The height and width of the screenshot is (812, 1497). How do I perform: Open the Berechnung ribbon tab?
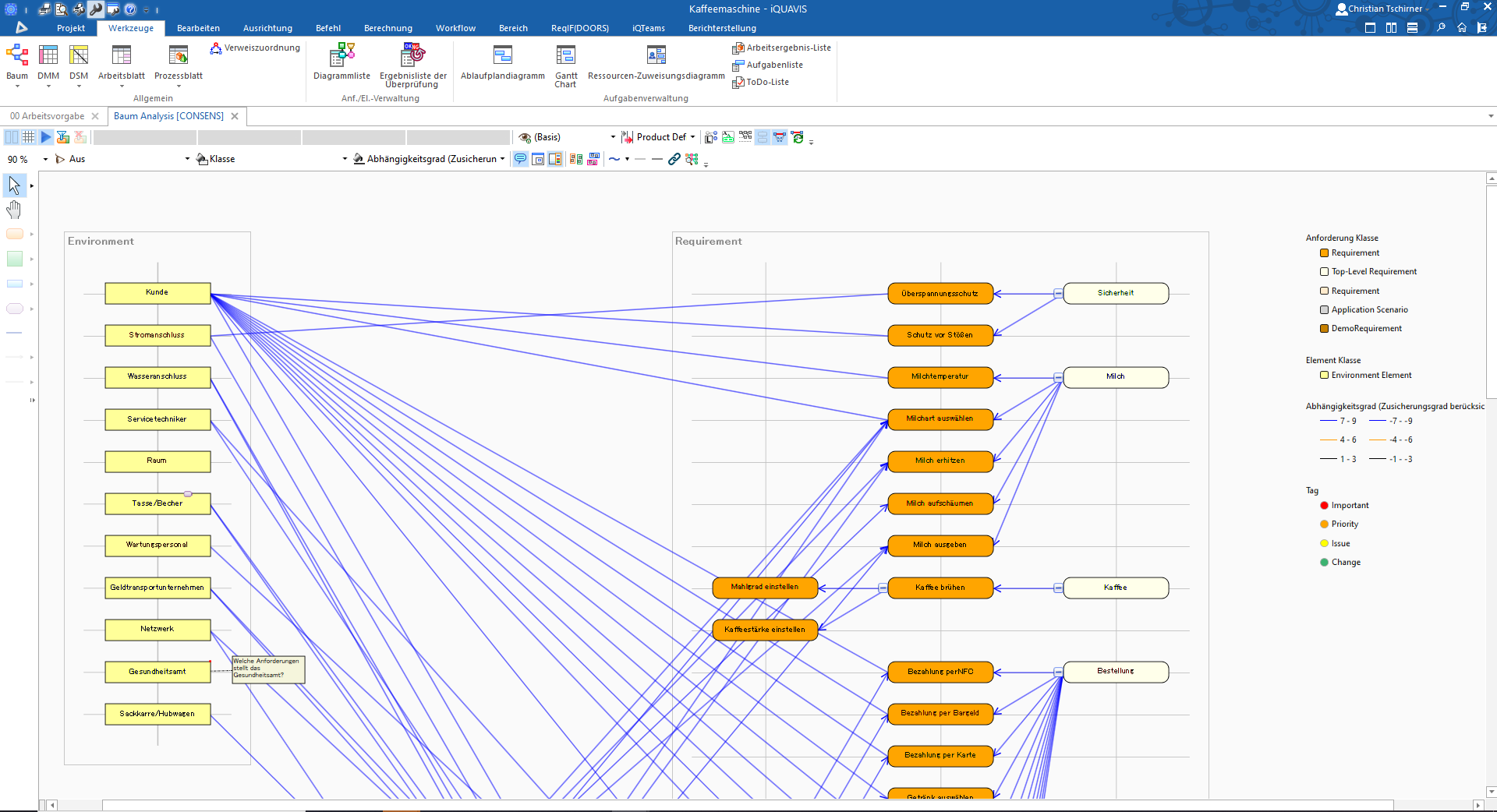(x=388, y=28)
